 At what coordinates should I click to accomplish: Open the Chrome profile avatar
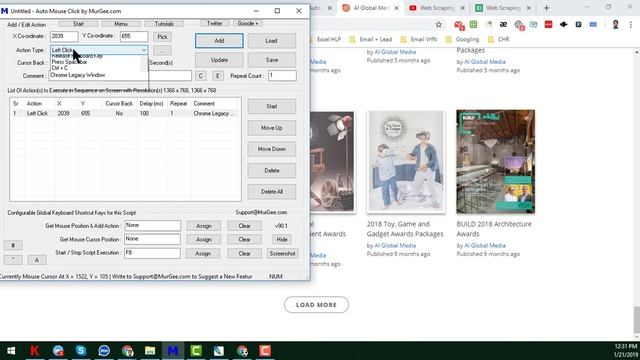click(x=616, y=24)
